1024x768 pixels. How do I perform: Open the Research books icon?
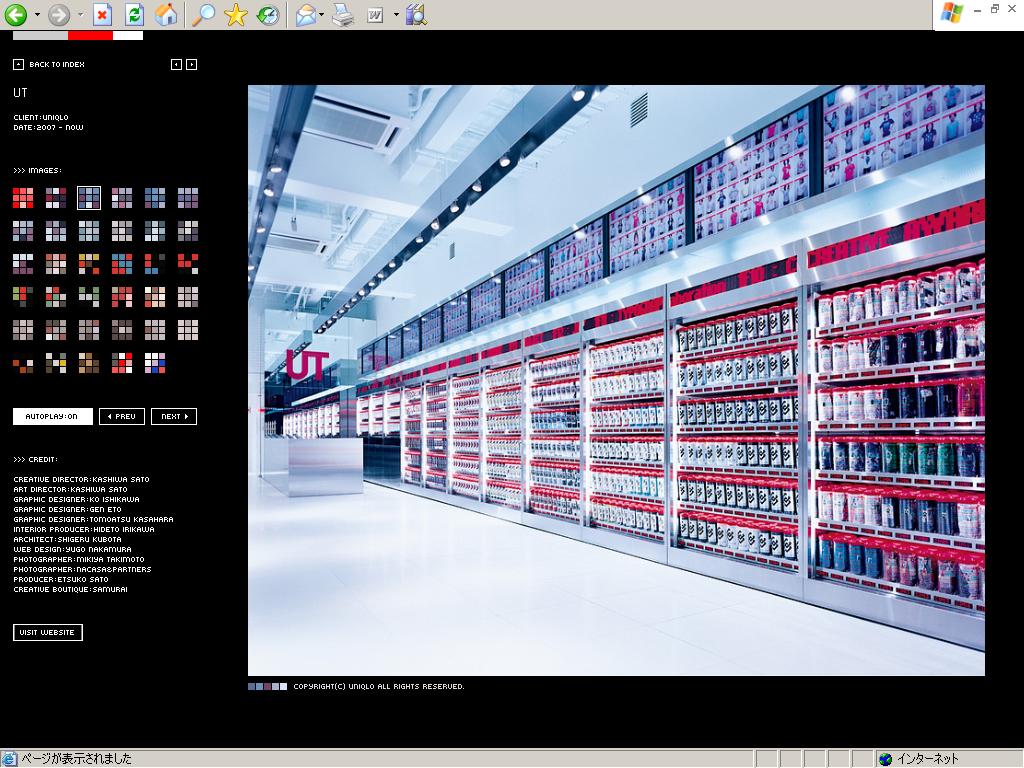pos(416,14)
